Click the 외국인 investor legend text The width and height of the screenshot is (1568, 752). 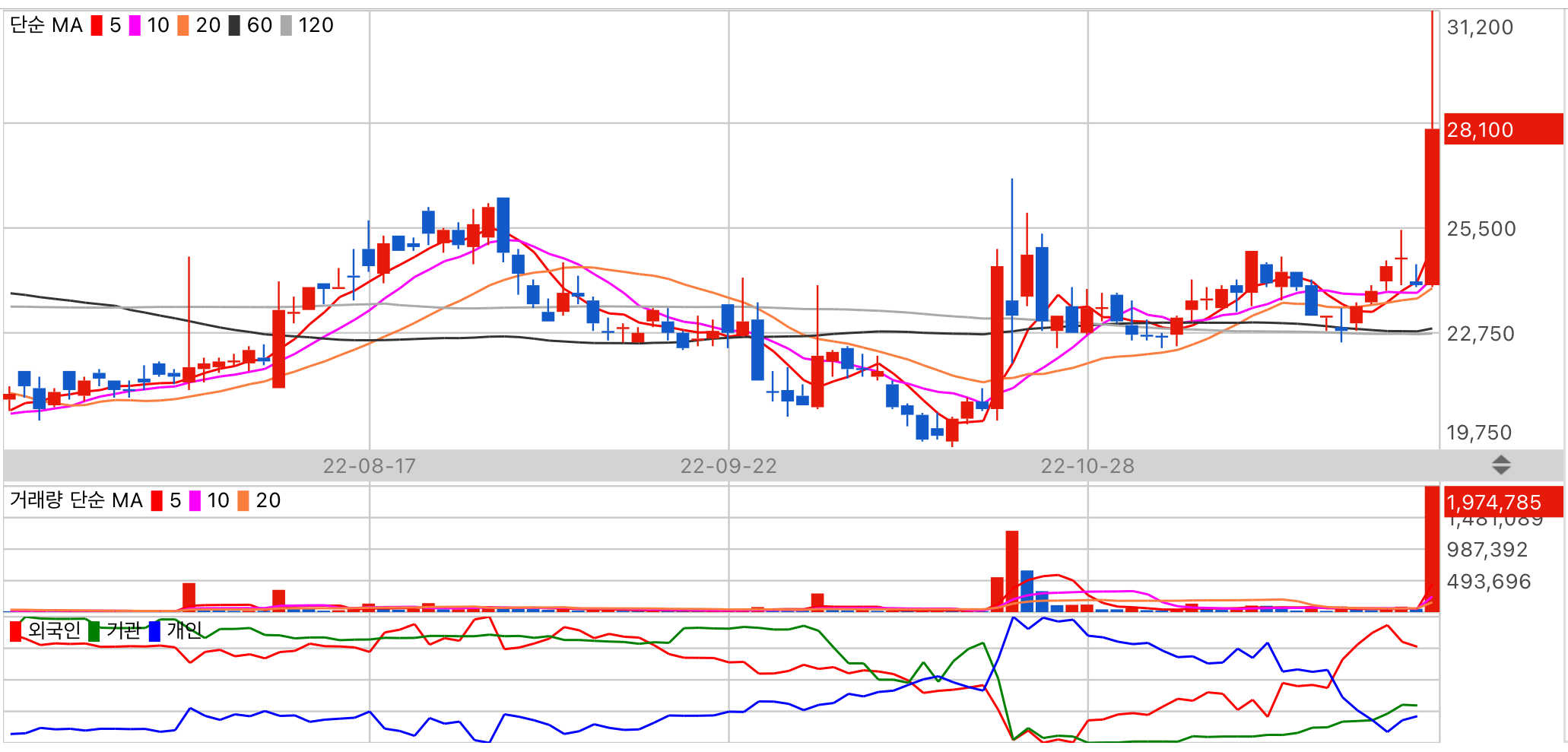click(x=54, y=630)
